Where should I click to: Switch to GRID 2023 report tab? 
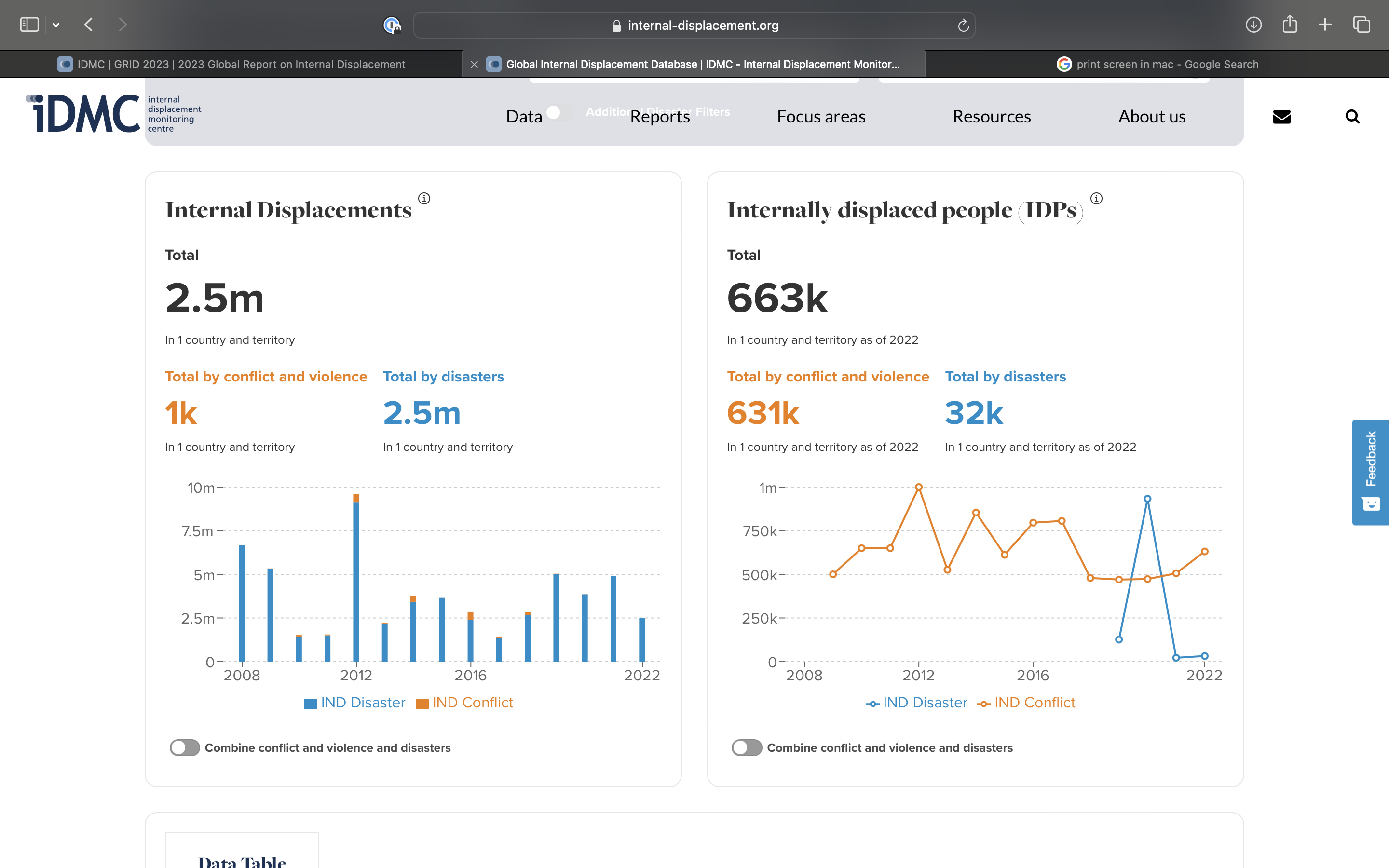coord(241,64)
